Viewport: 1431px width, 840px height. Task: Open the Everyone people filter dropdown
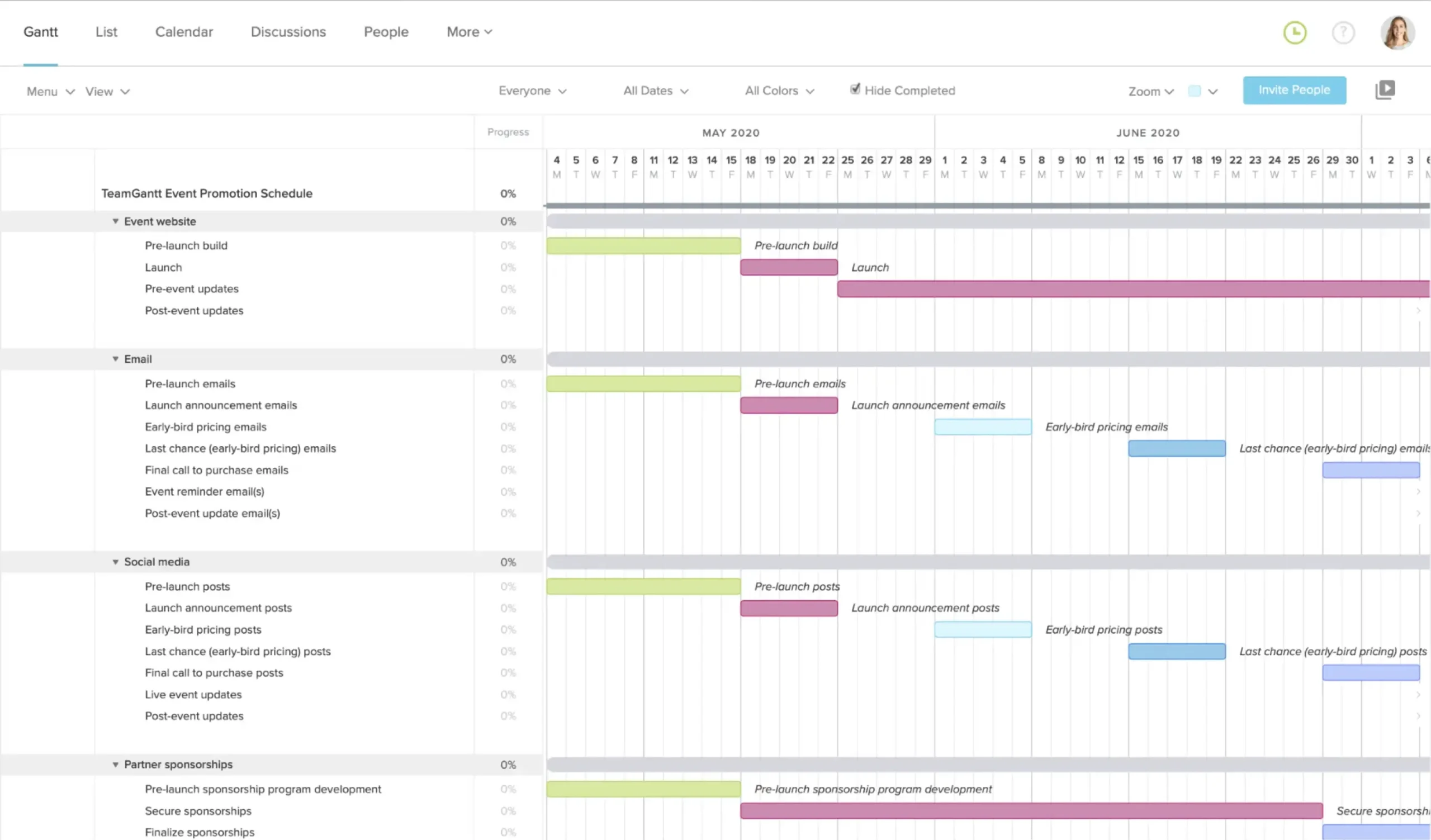[532, 90]
